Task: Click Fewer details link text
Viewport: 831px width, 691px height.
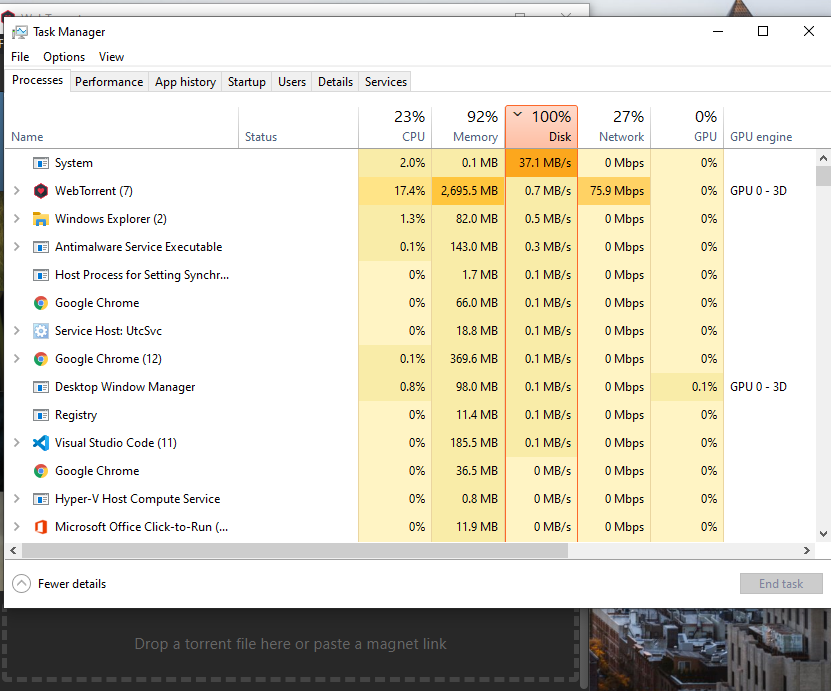Action: point(72,584)
